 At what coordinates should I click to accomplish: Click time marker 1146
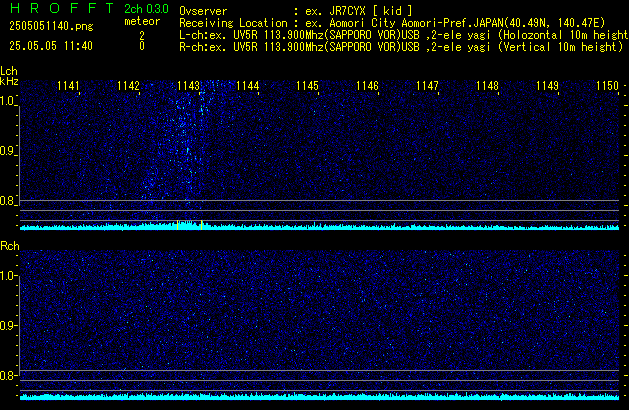click(367, 86)
